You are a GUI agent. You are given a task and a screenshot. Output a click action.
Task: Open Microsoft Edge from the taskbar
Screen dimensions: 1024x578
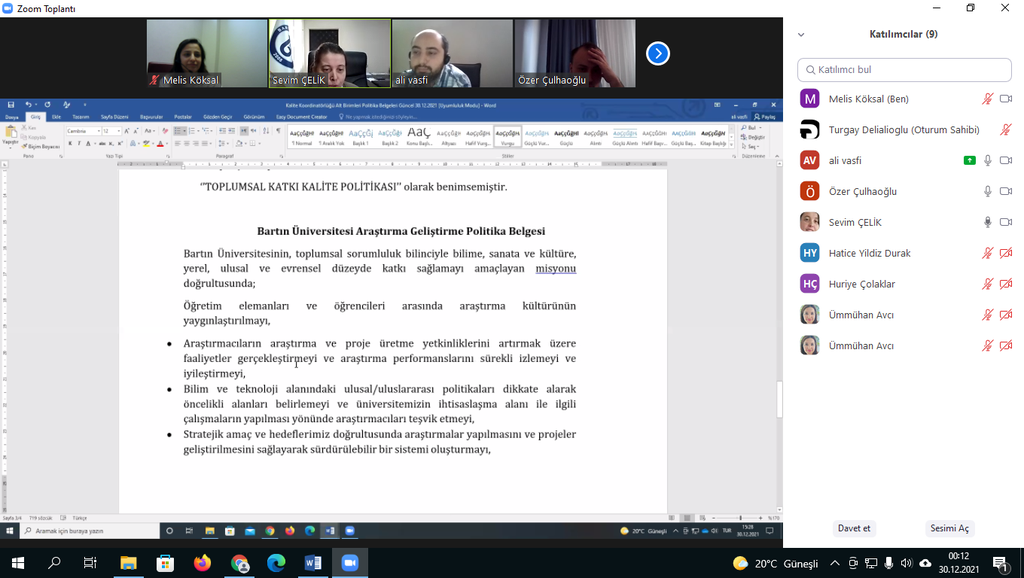coord(276,563)
